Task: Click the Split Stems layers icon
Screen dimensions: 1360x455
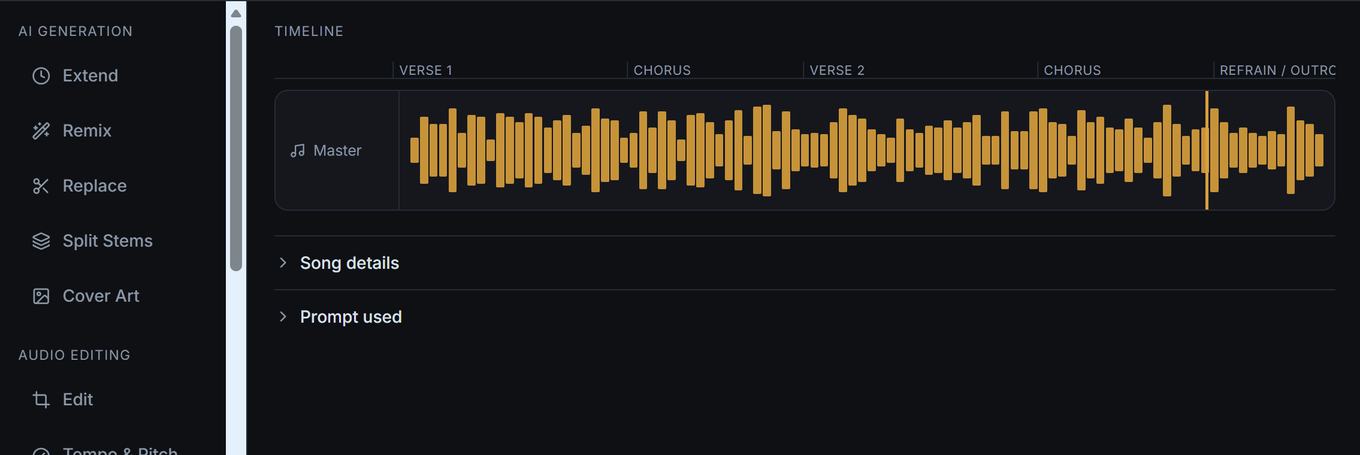Action: [41, 241]
